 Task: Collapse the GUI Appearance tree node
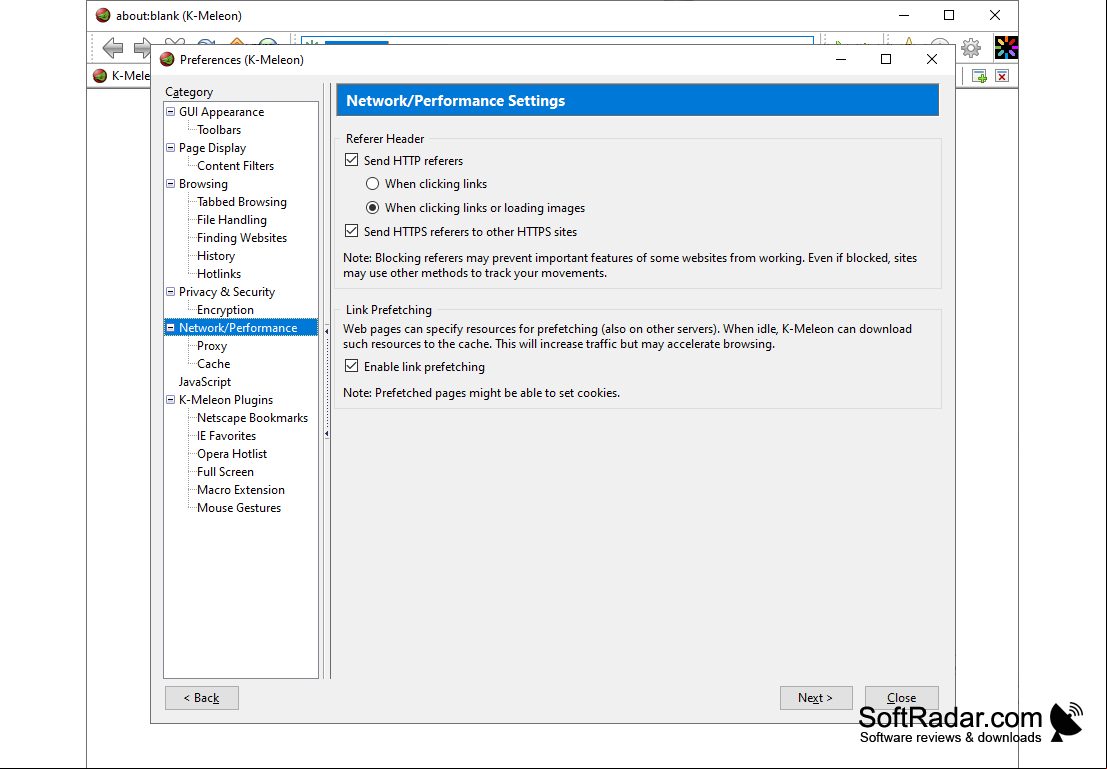tap(170, 112)
